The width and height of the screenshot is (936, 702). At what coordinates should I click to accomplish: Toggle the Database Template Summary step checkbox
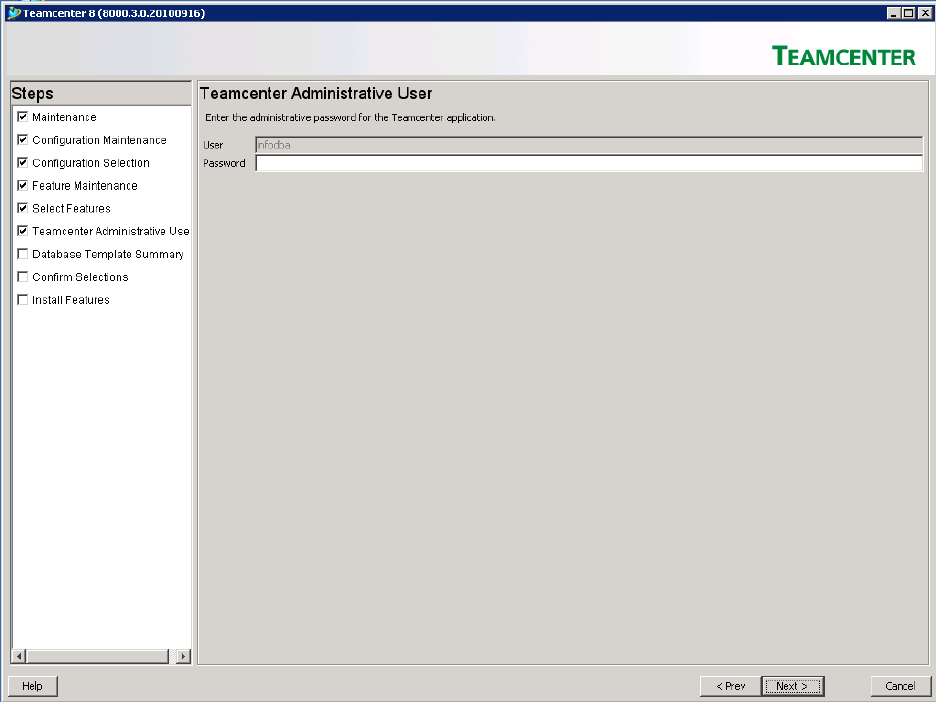(23, 254)
